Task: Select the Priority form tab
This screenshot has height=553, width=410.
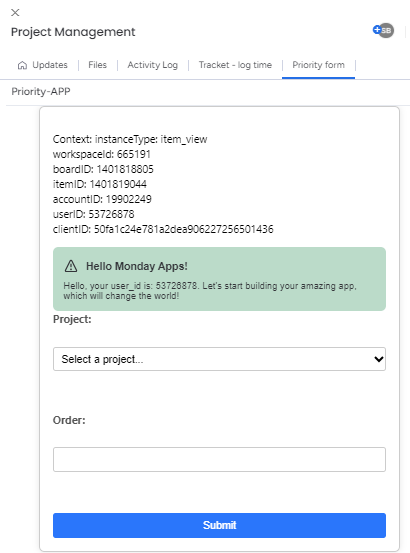Action: click(318, 65)
